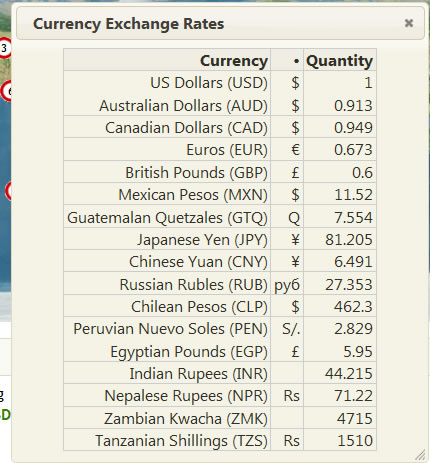
Task: Click the Currency Exchange Rates title bar
Action: pyautogui.click(x=221, y=23)
